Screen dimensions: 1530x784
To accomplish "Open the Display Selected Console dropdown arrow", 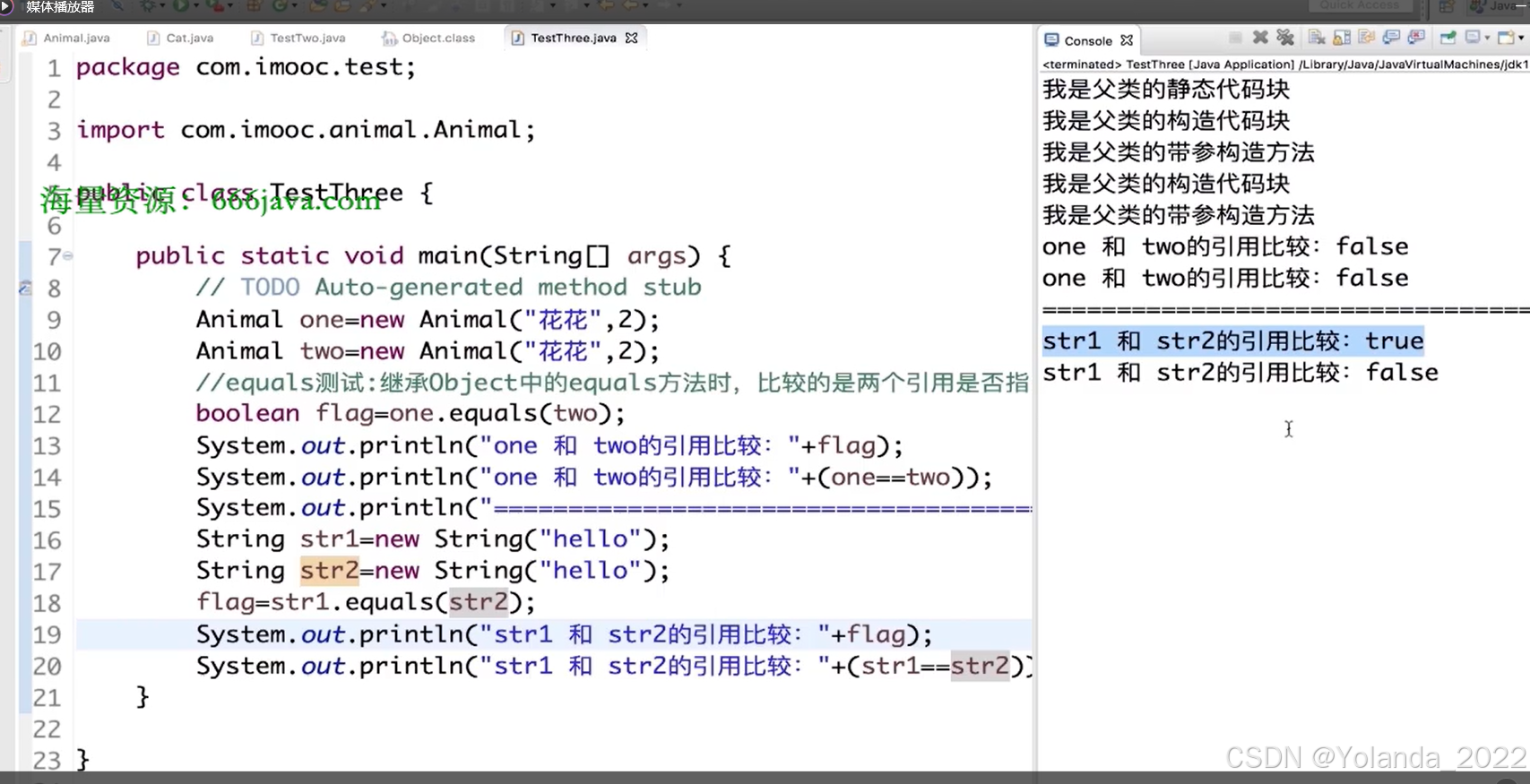I will 1487,39.
